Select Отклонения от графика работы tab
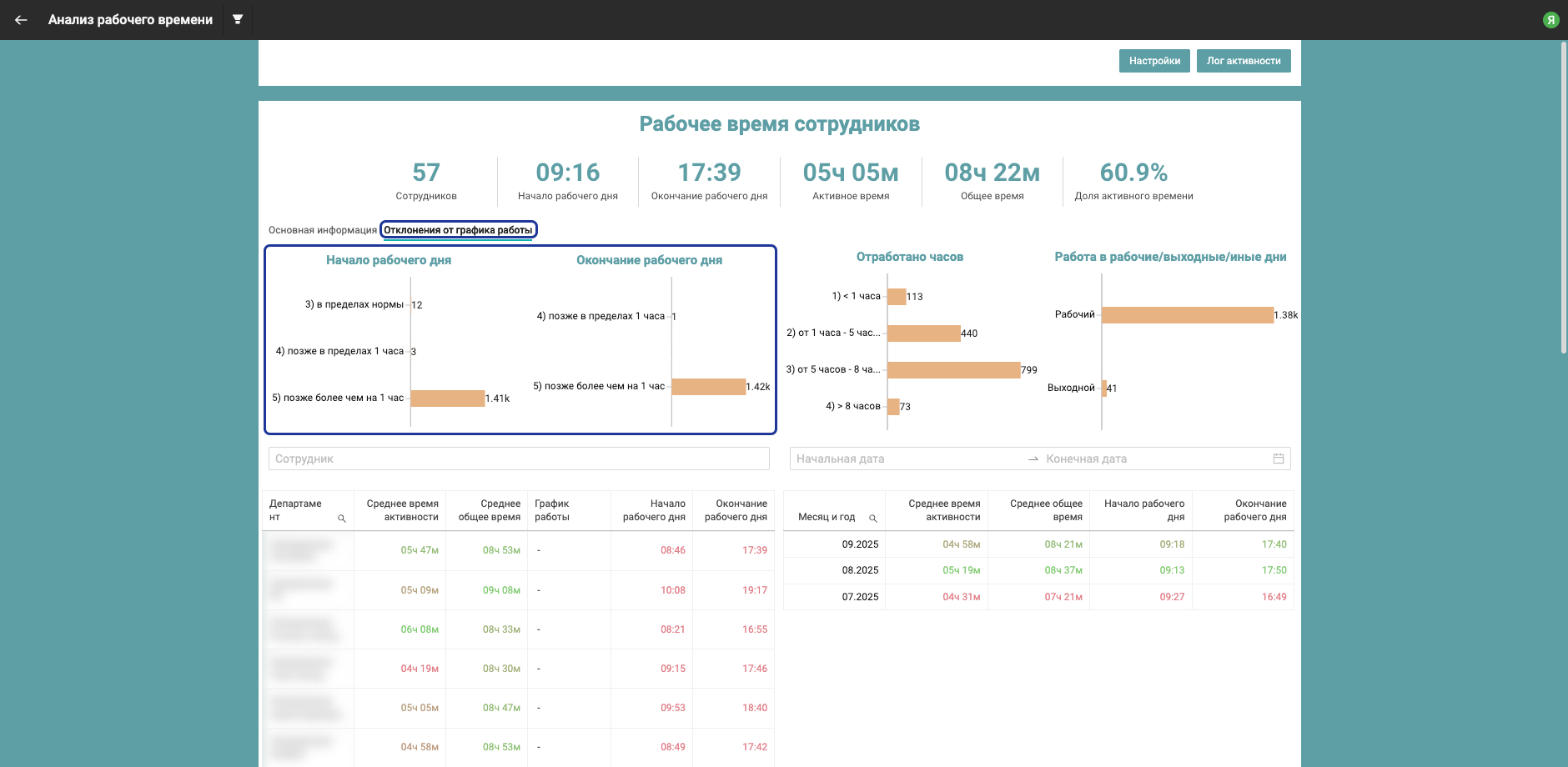The image size is (1568, 767). 458,230
